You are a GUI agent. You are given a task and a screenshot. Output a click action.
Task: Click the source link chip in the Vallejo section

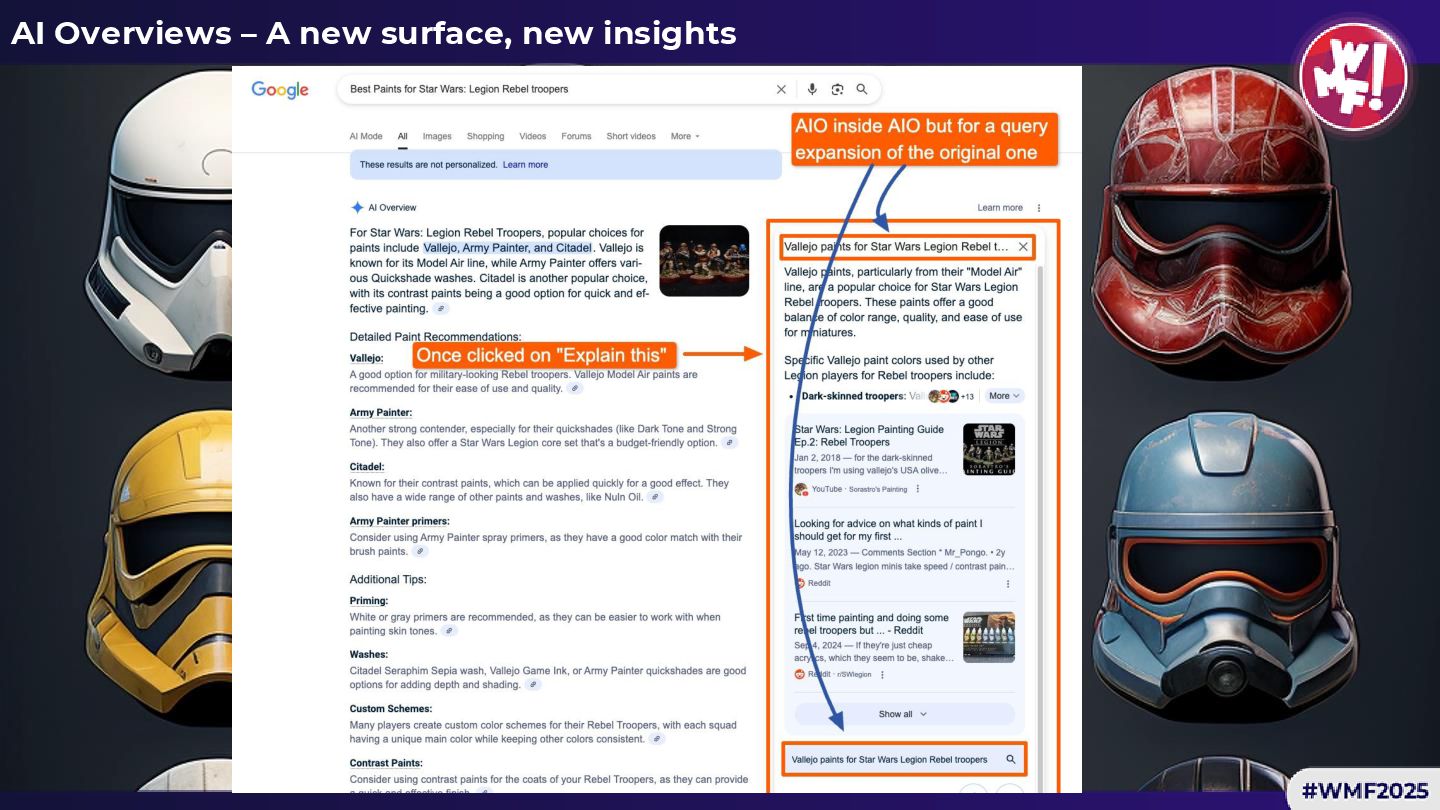pos(575,389)
